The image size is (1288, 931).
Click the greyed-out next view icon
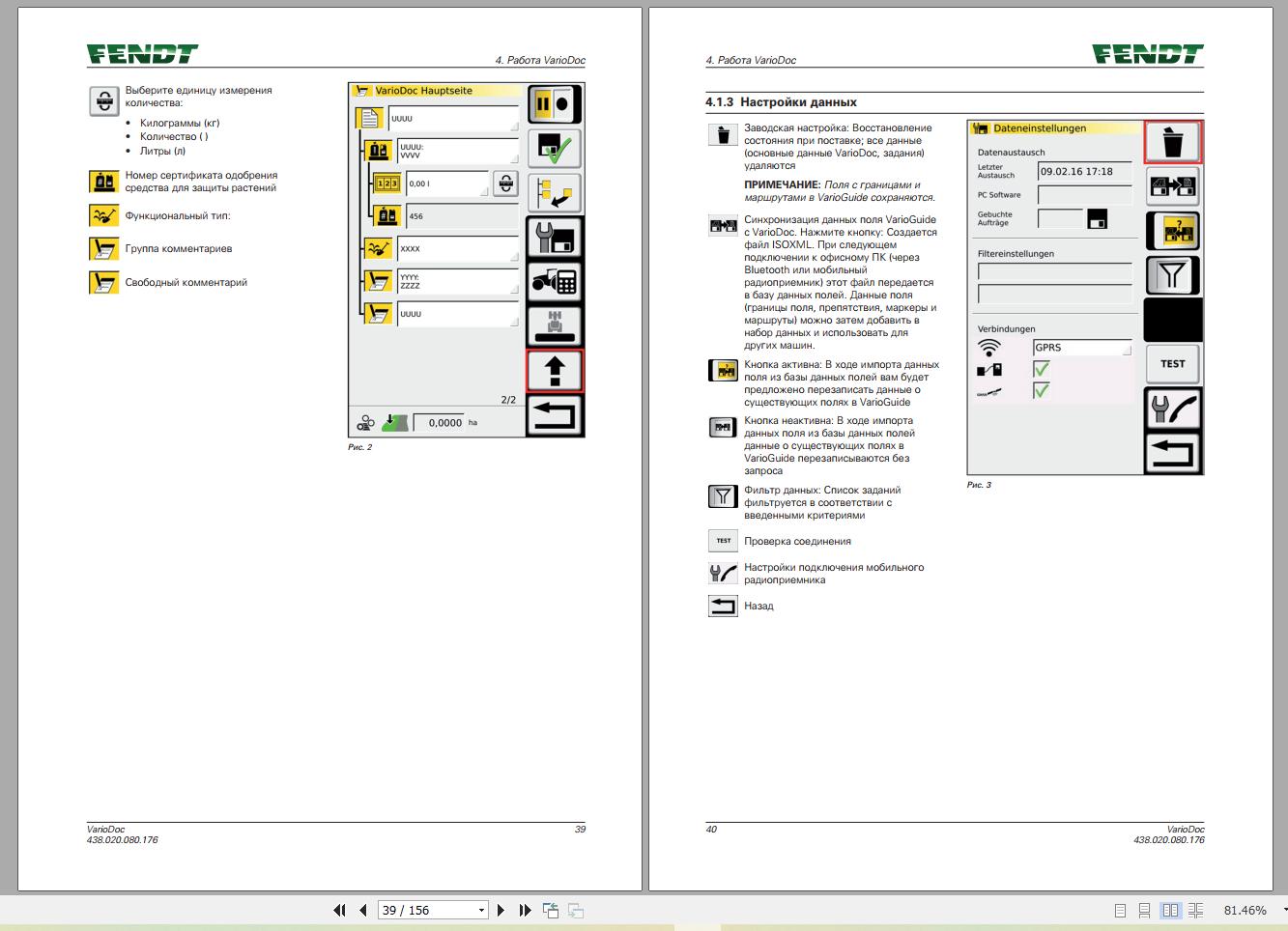pos(575,910)
